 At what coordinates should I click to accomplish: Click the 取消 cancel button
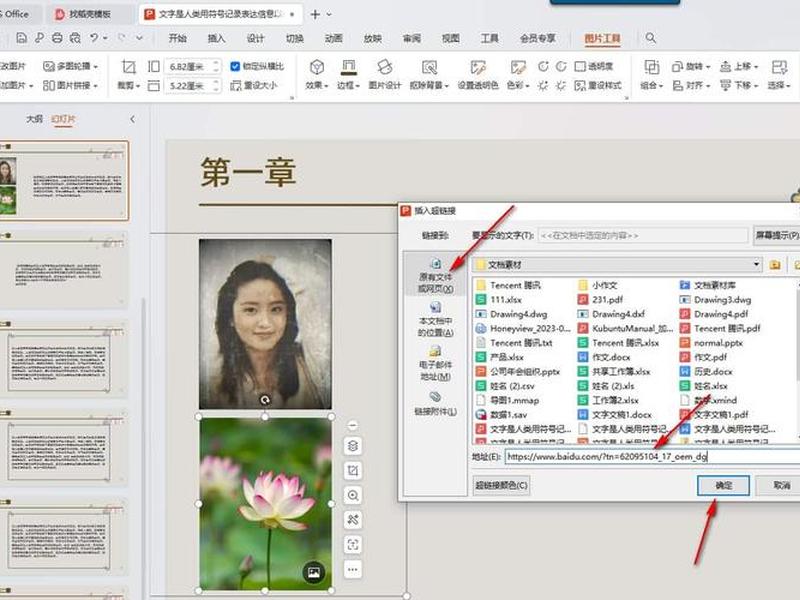(x=781, y=485)
